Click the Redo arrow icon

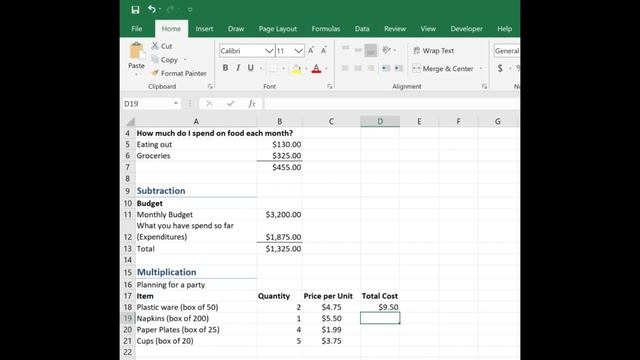(170, 9)
